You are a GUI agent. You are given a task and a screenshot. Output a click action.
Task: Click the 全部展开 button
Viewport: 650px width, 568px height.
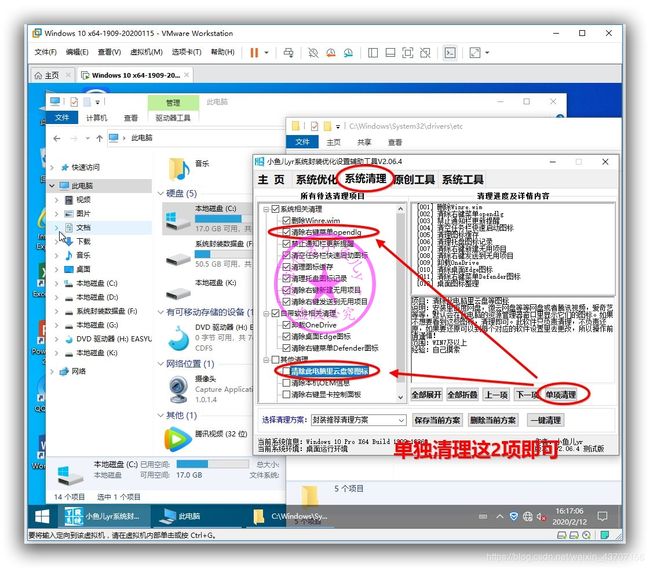point(426,395)
